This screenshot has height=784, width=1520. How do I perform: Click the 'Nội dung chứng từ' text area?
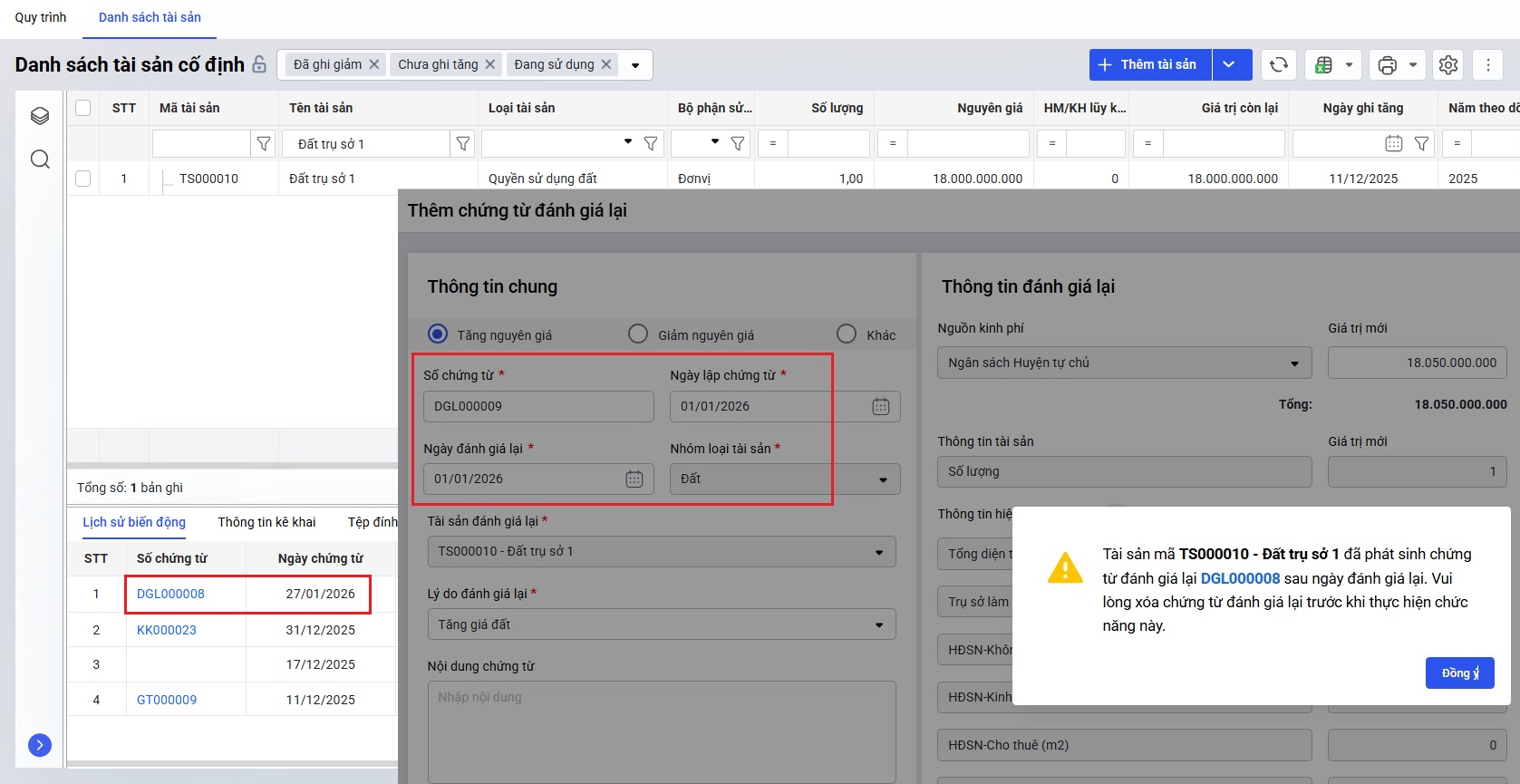(661, 730)
